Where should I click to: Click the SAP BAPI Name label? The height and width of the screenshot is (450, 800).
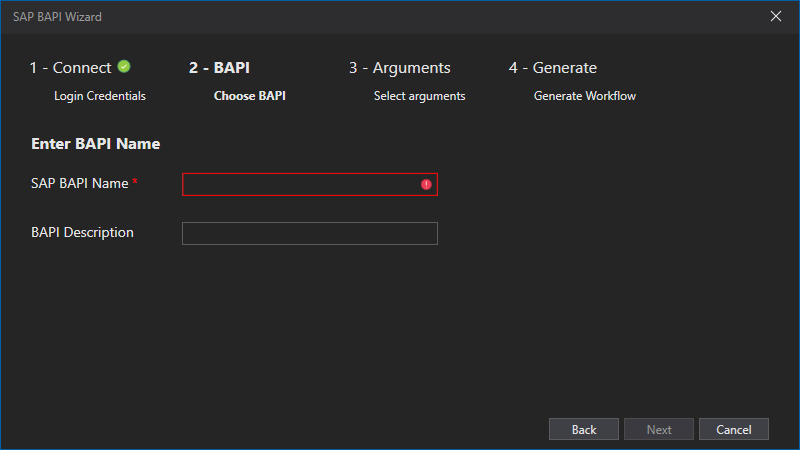[80, 183]
